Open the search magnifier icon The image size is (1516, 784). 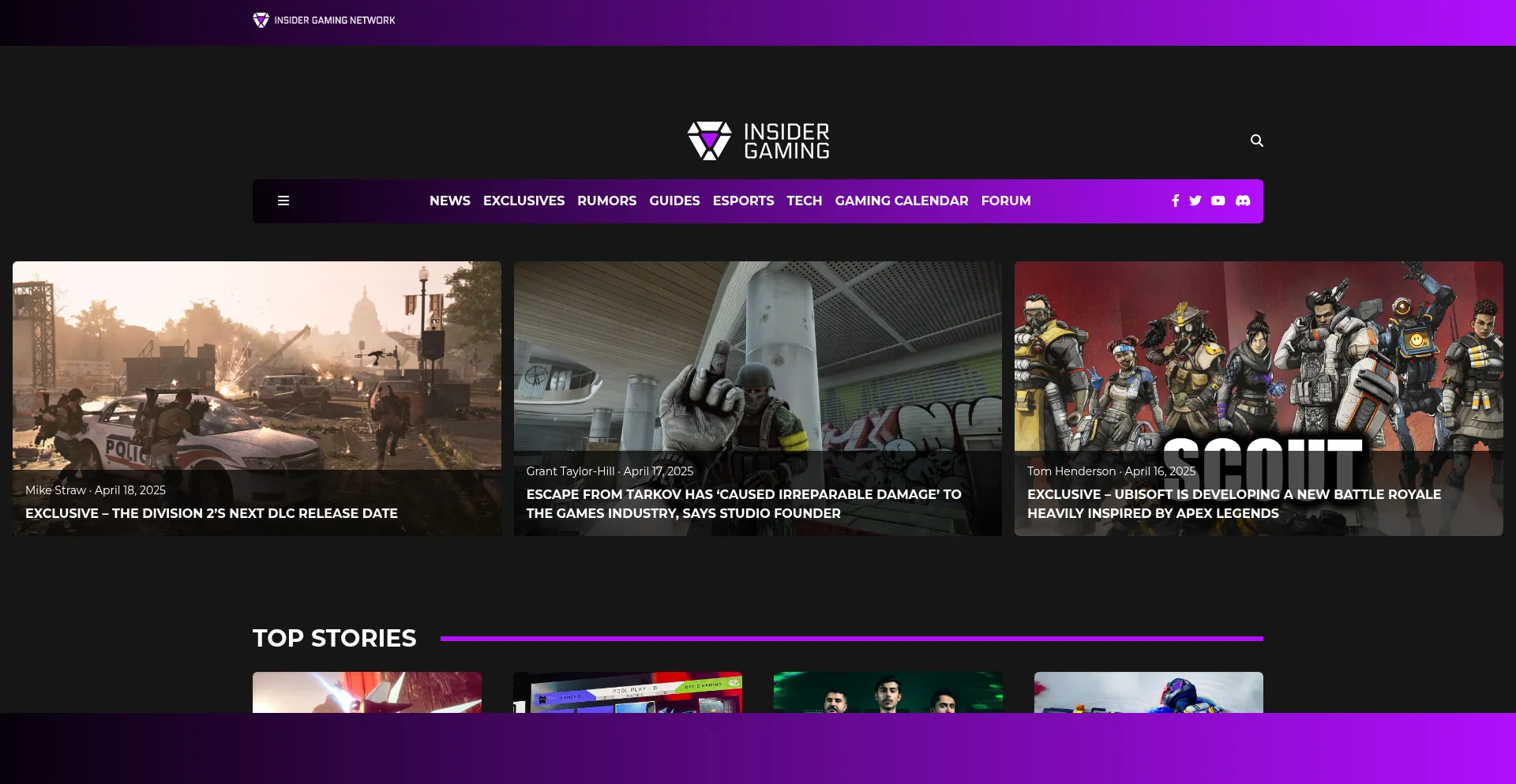point(1256,141)
